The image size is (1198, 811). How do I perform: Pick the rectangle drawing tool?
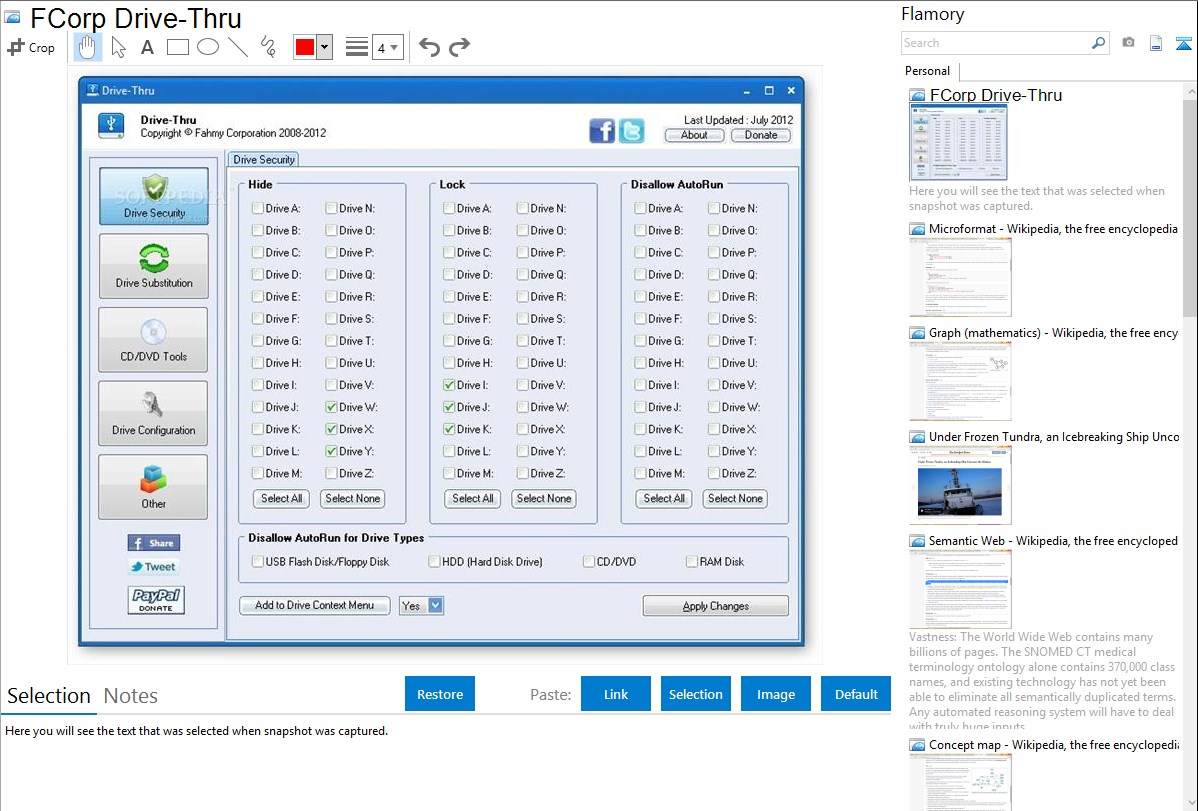(x=177, y=47)
